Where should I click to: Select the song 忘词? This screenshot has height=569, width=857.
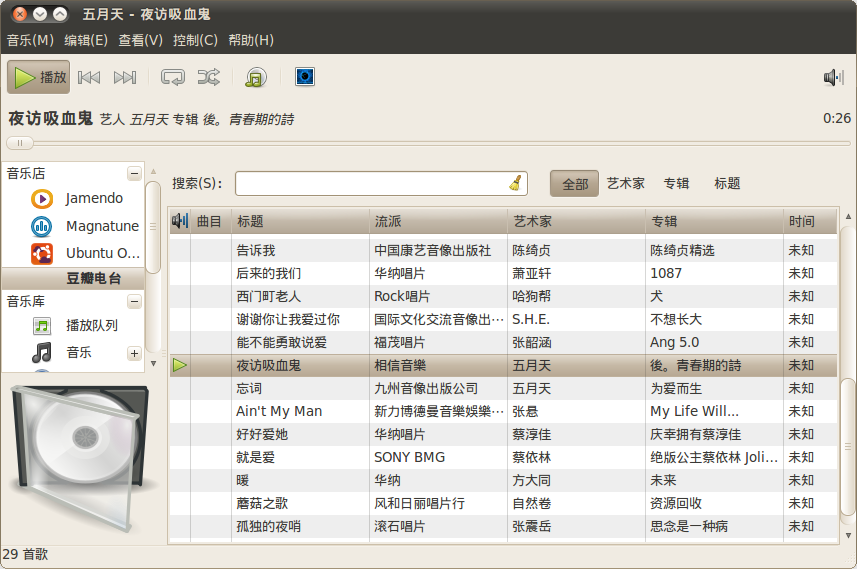[x=249, y=389]
